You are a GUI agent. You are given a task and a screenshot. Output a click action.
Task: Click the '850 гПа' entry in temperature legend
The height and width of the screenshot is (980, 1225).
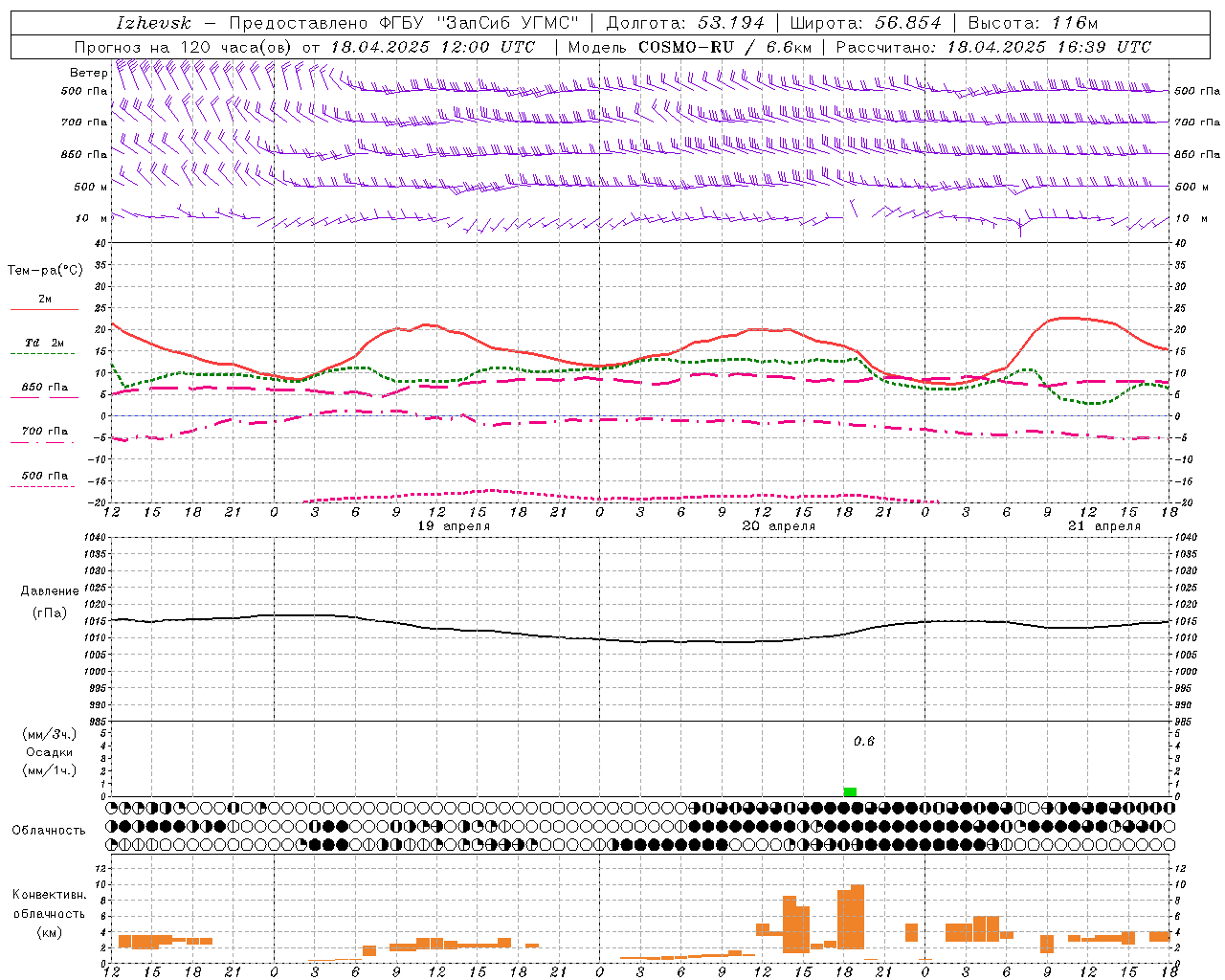click(x=45, y=387)
